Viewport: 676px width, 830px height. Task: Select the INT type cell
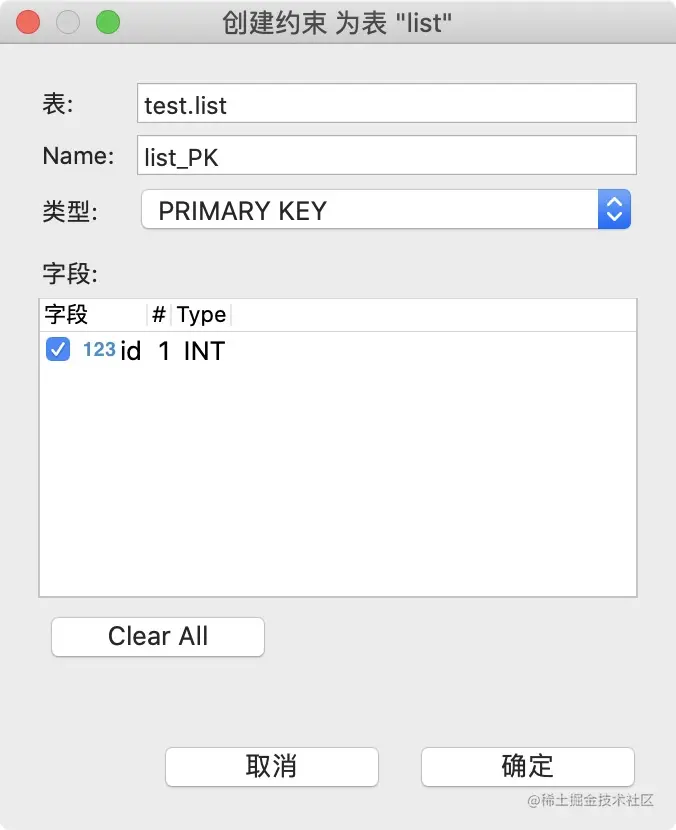(x=204, y=351)
